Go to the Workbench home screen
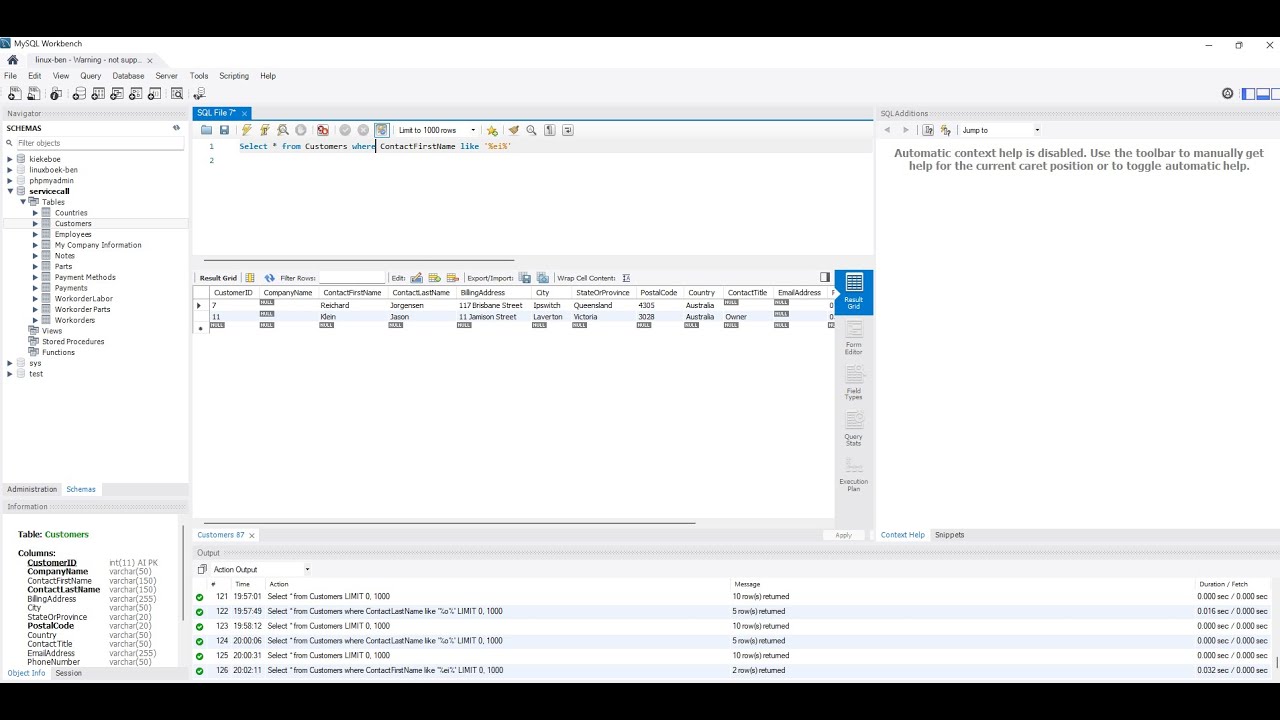1280x720 pixels. coord(12,60)
